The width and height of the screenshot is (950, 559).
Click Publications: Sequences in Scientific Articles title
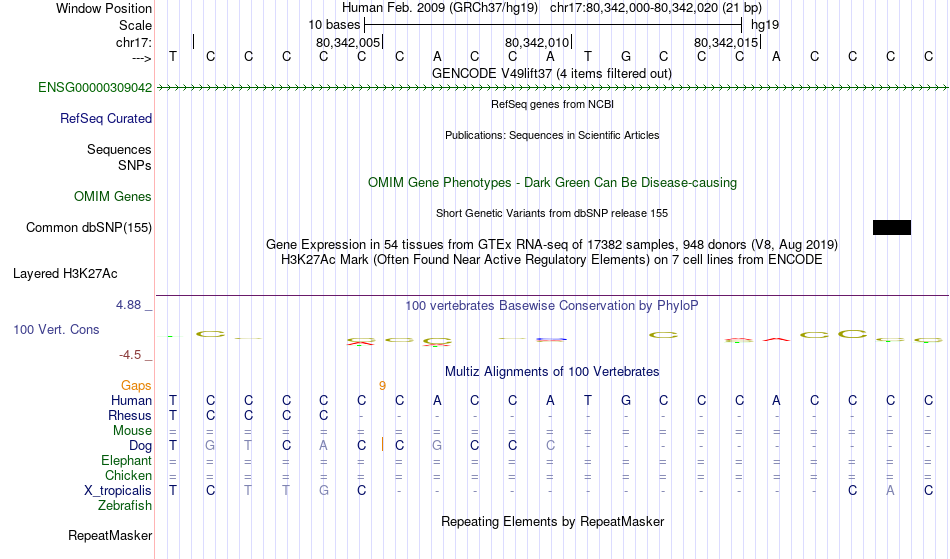(552, 135)
